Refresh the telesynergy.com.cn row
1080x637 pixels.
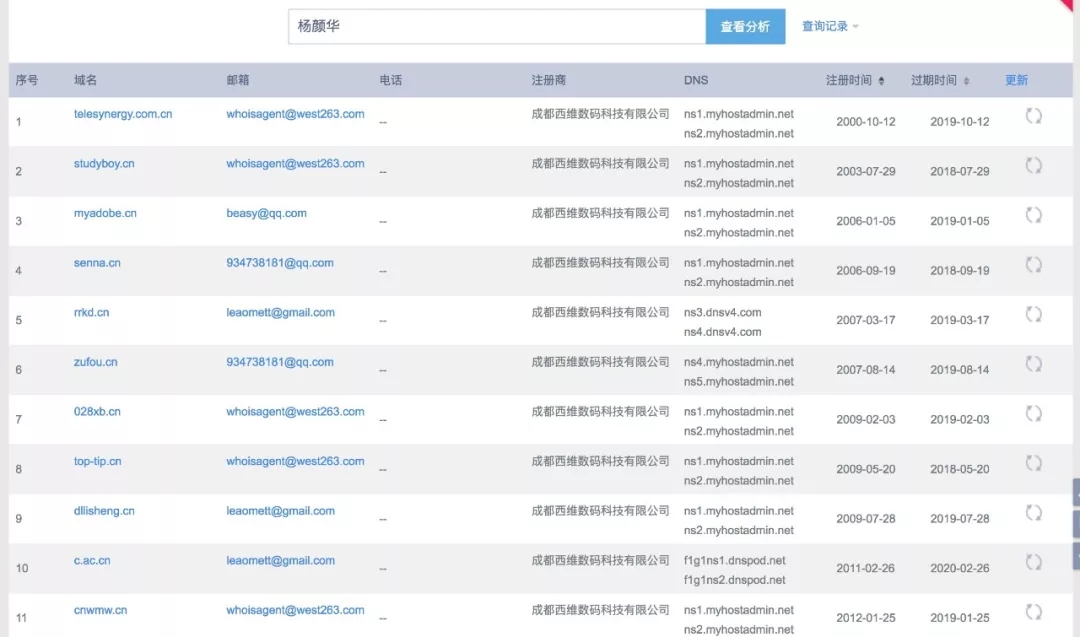point(1033,116)
